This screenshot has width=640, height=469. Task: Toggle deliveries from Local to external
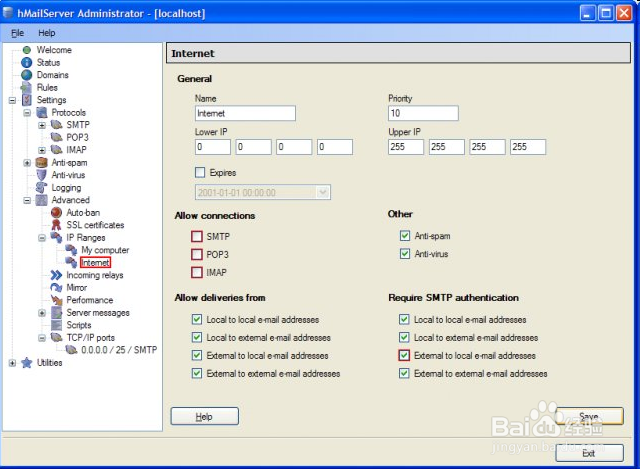tap(197, 337)
